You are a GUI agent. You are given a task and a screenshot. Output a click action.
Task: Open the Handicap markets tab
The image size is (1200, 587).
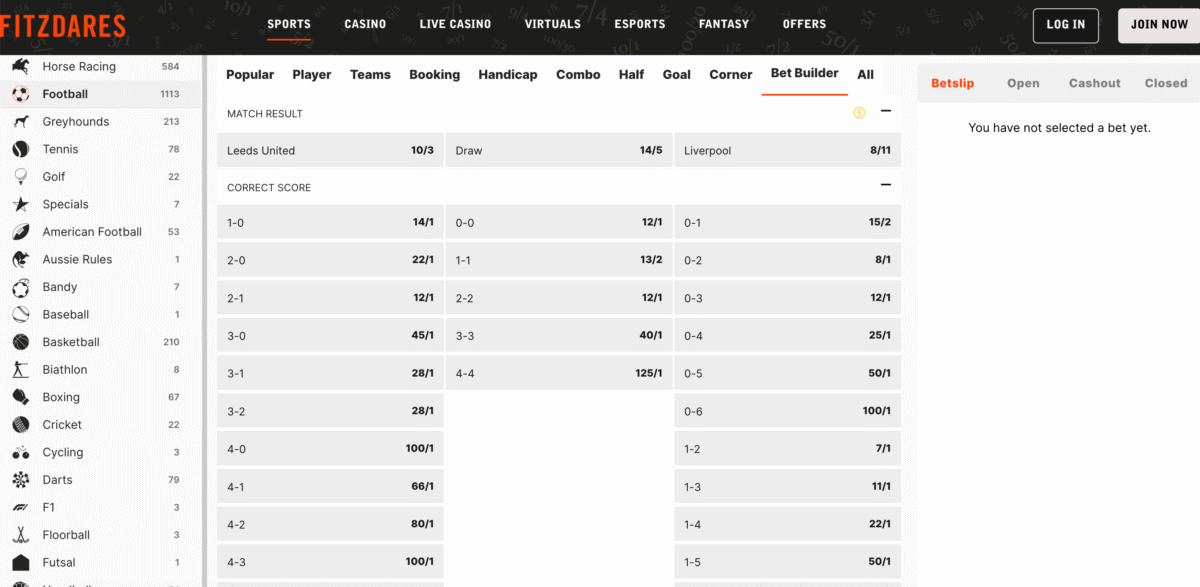pos(507,75)
